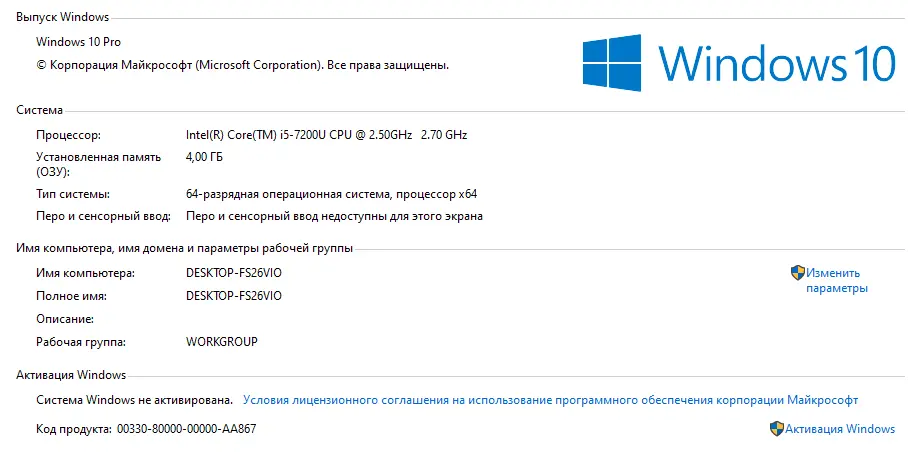Click the Windows 10 wordmark text

click(x=777, y=63)
